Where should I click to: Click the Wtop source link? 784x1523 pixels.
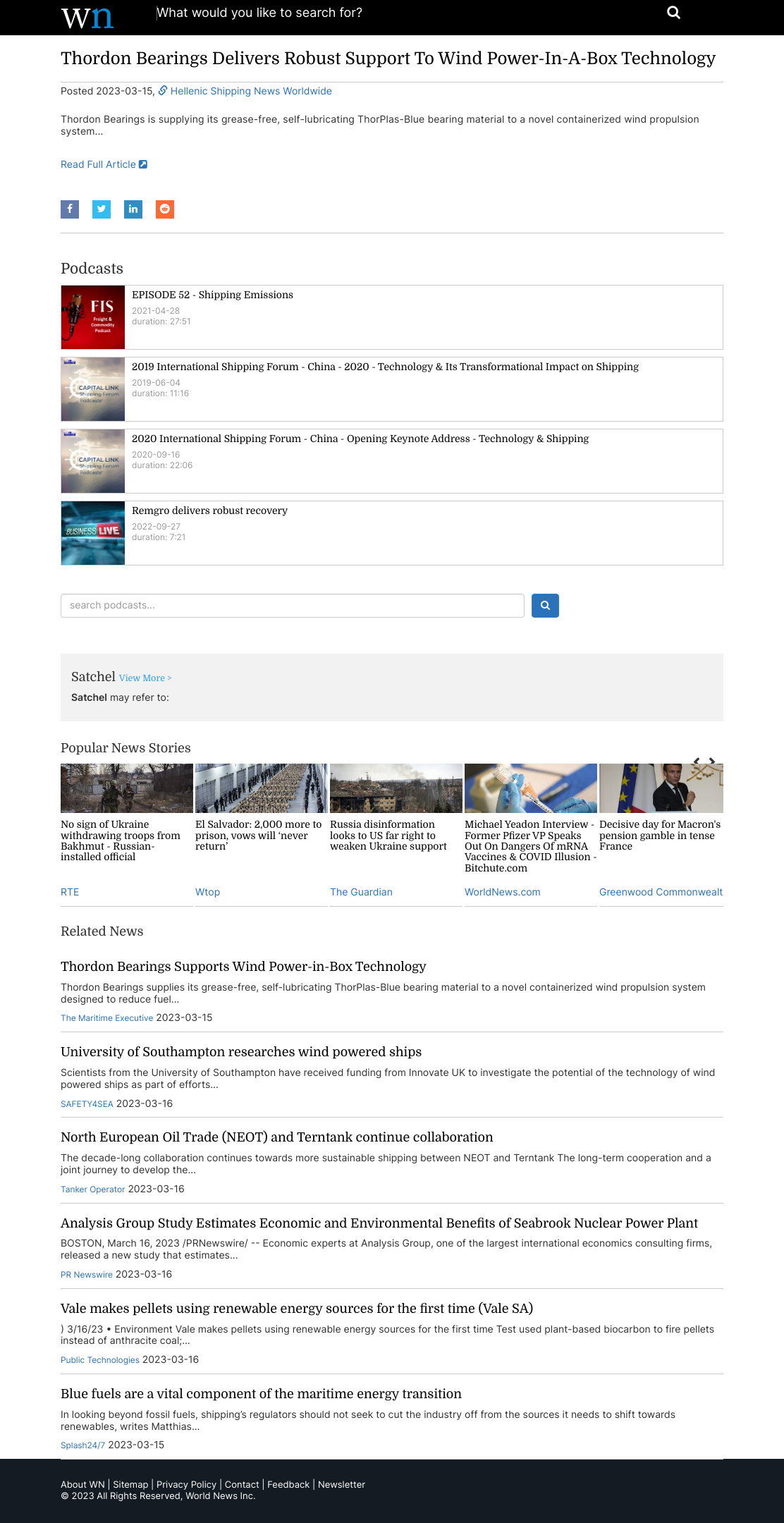(x=207, y=892)
